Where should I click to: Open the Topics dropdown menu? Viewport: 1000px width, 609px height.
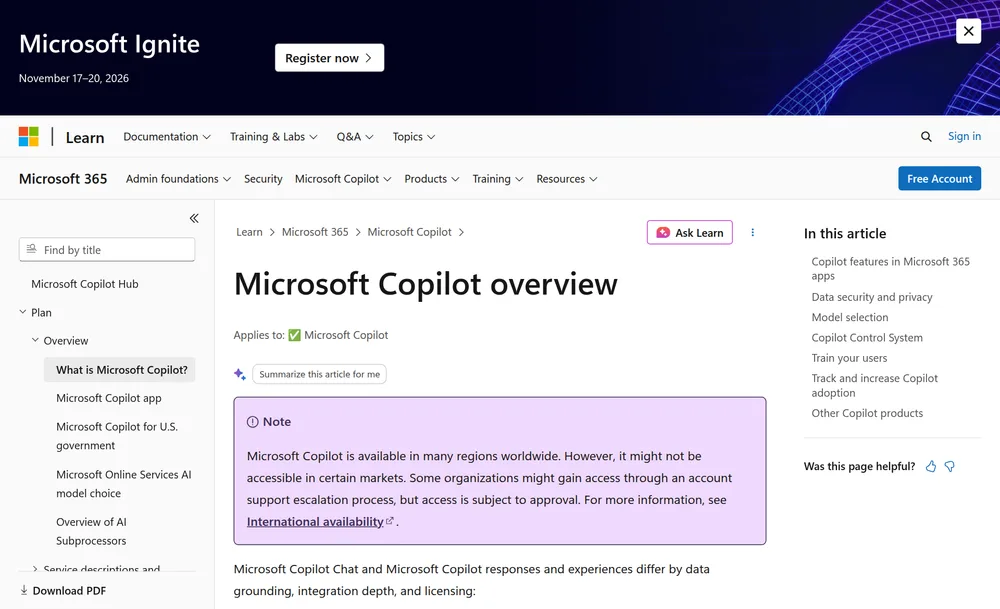click(x=413, y=136)
